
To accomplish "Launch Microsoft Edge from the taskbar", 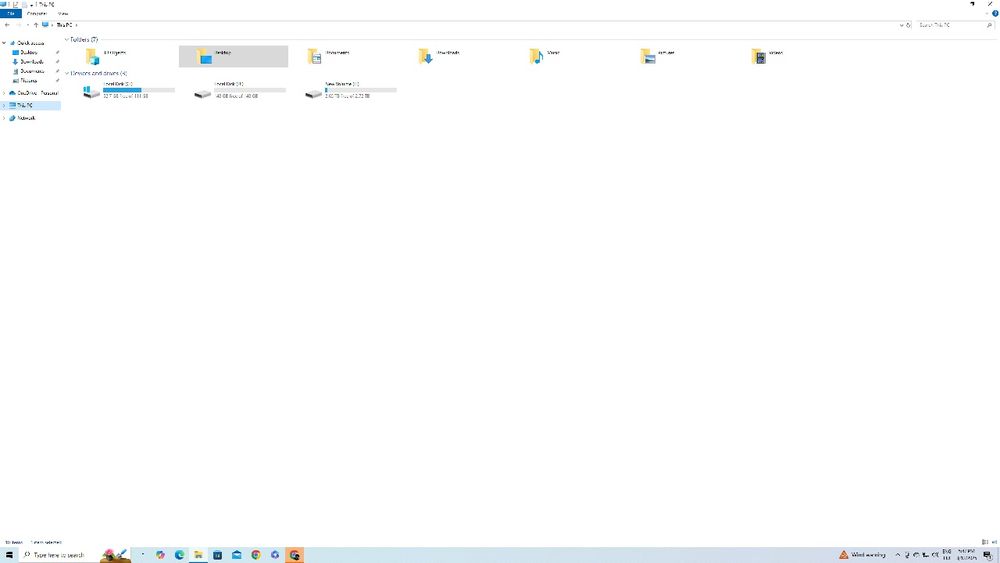I will [179, 555].
